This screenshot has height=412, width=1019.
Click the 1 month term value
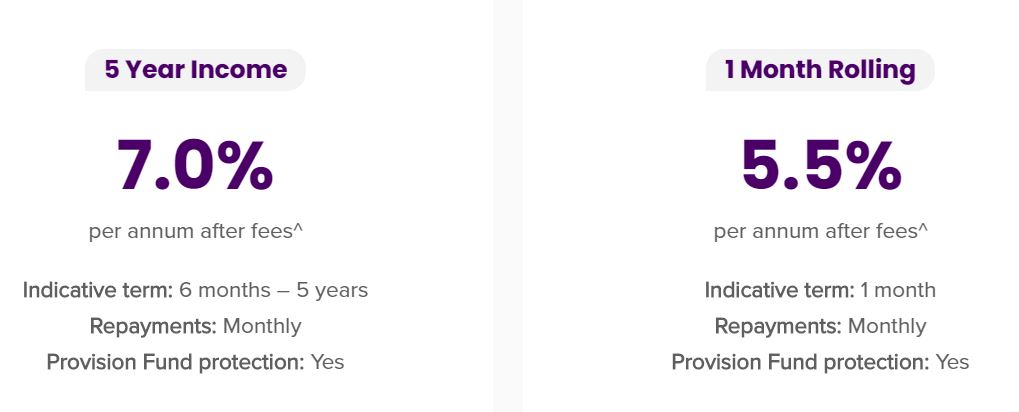(898, 290)
